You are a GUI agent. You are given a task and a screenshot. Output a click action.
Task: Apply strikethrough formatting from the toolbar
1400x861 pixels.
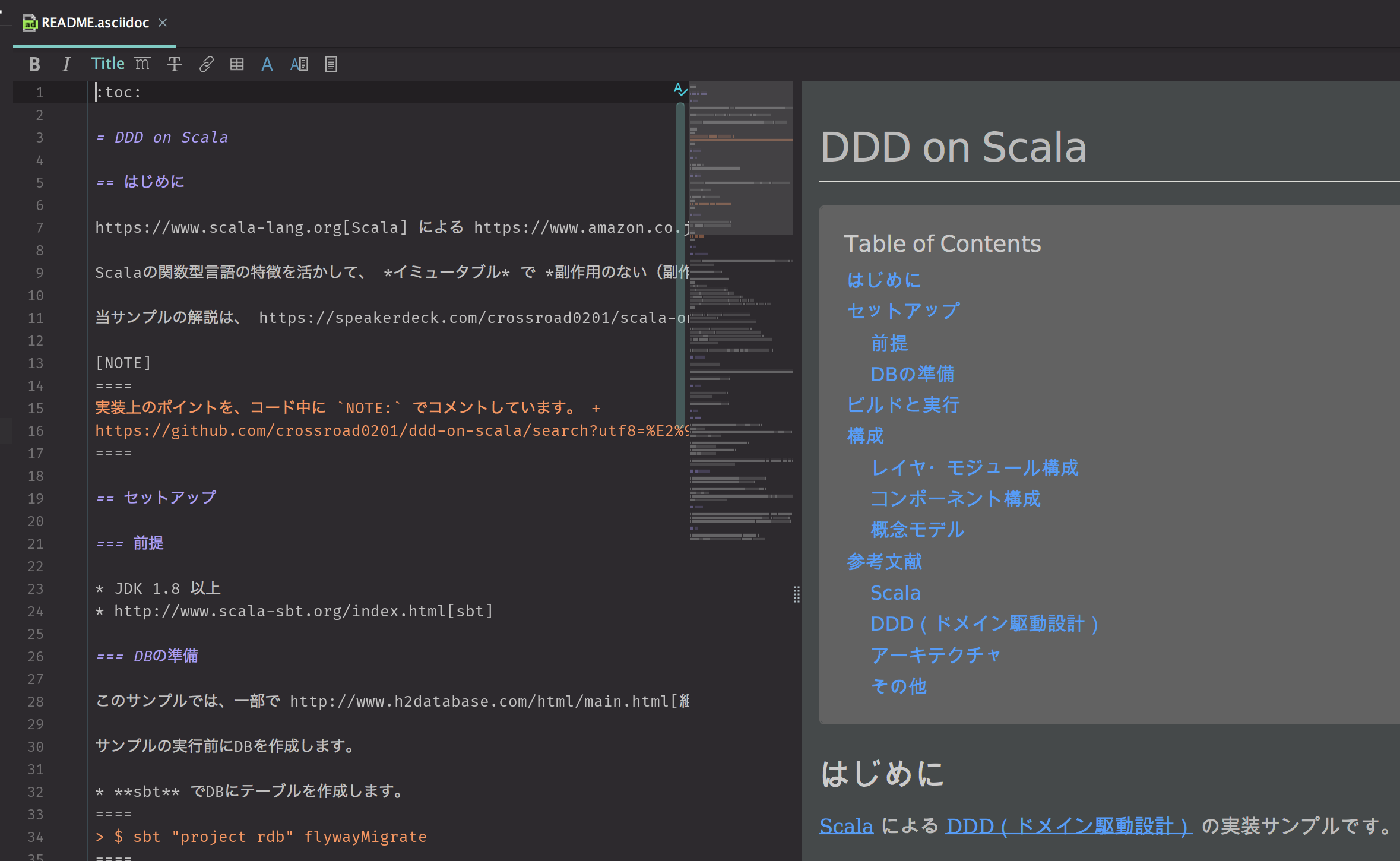click(x=174, y=64)
